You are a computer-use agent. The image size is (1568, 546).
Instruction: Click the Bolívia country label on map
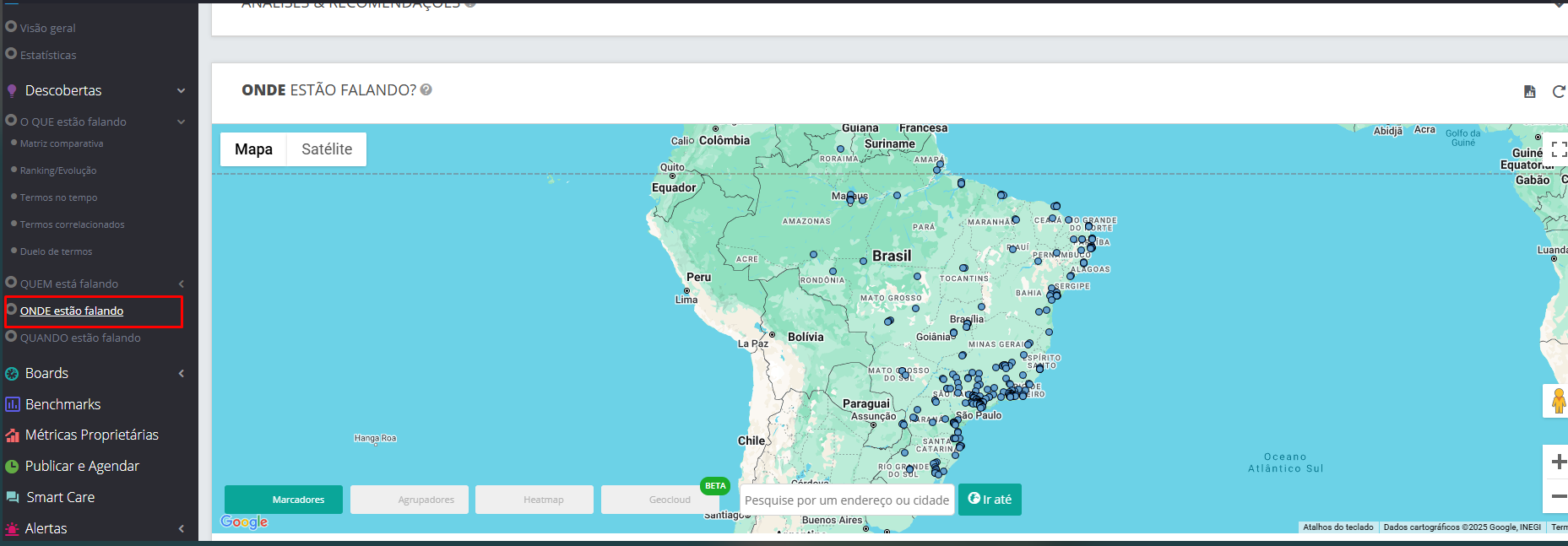click(806, 337)
